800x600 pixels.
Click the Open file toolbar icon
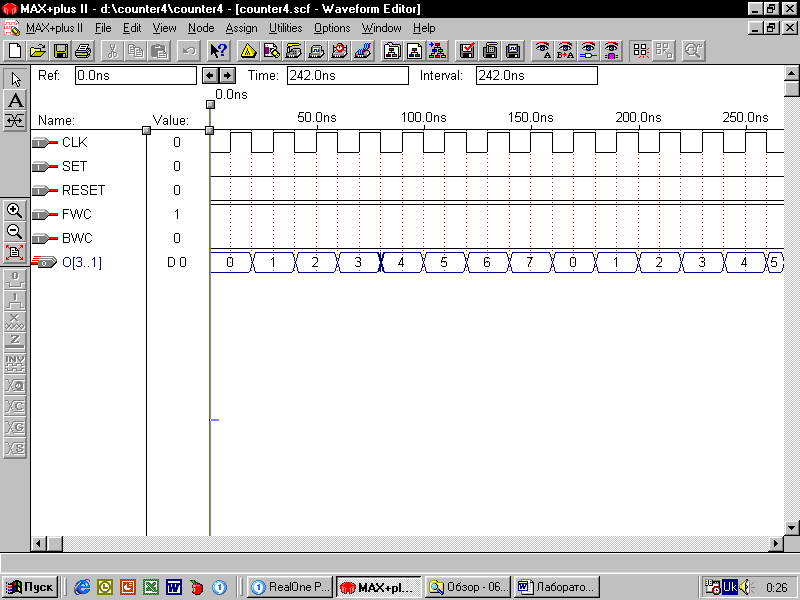(38, 50)
